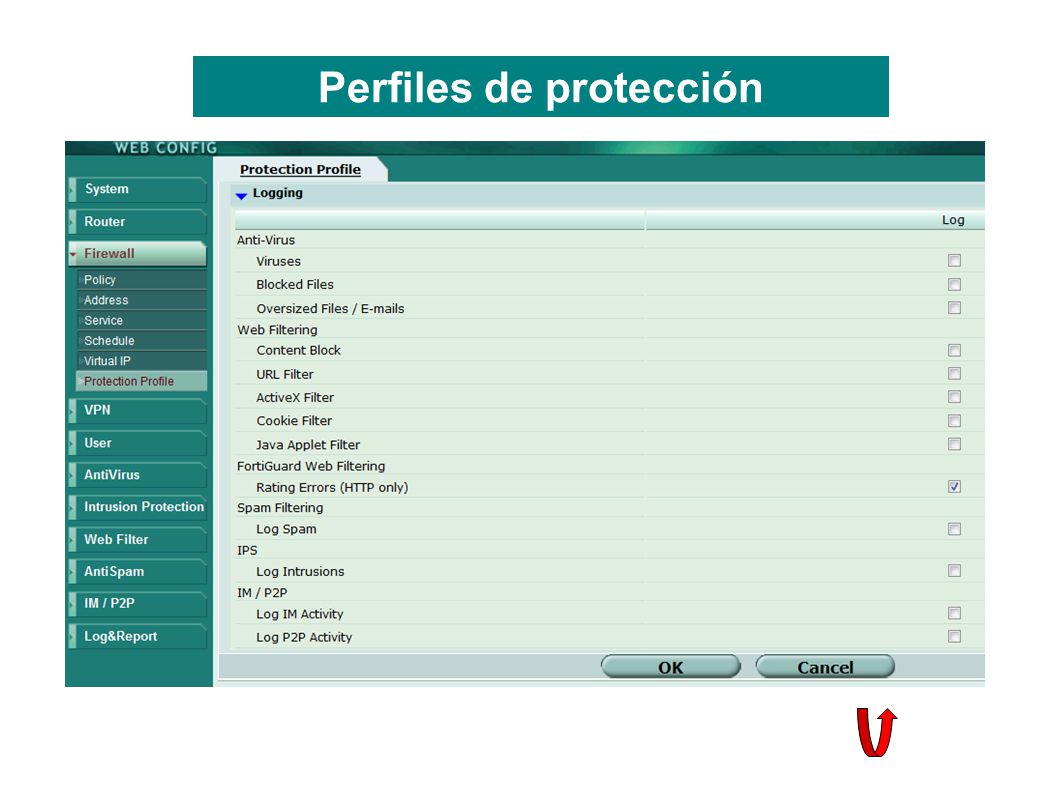The height and width of the screenshot is (793, 1058).
Task: Expand the IM / P2P menu
Action: click(x=138, y=603)
